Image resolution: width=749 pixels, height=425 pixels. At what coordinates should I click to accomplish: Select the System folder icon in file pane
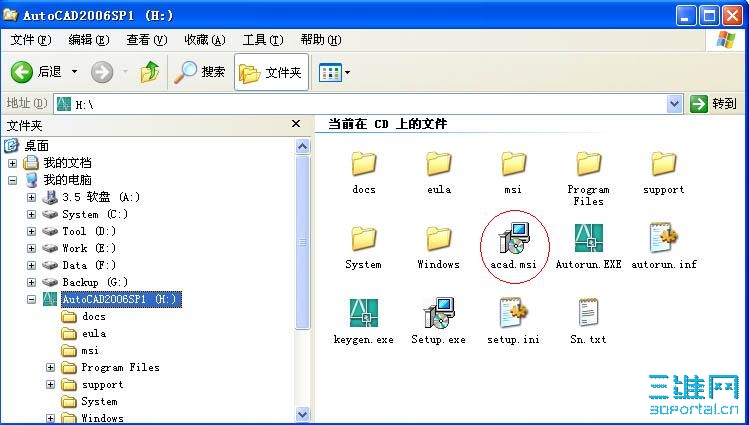[x=364, y=239]
